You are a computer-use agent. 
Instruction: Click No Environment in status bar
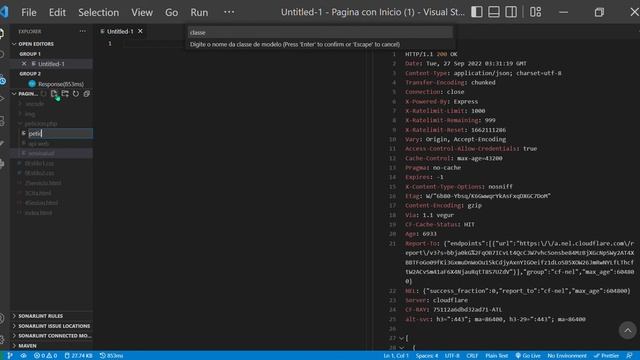click(567, 356)
